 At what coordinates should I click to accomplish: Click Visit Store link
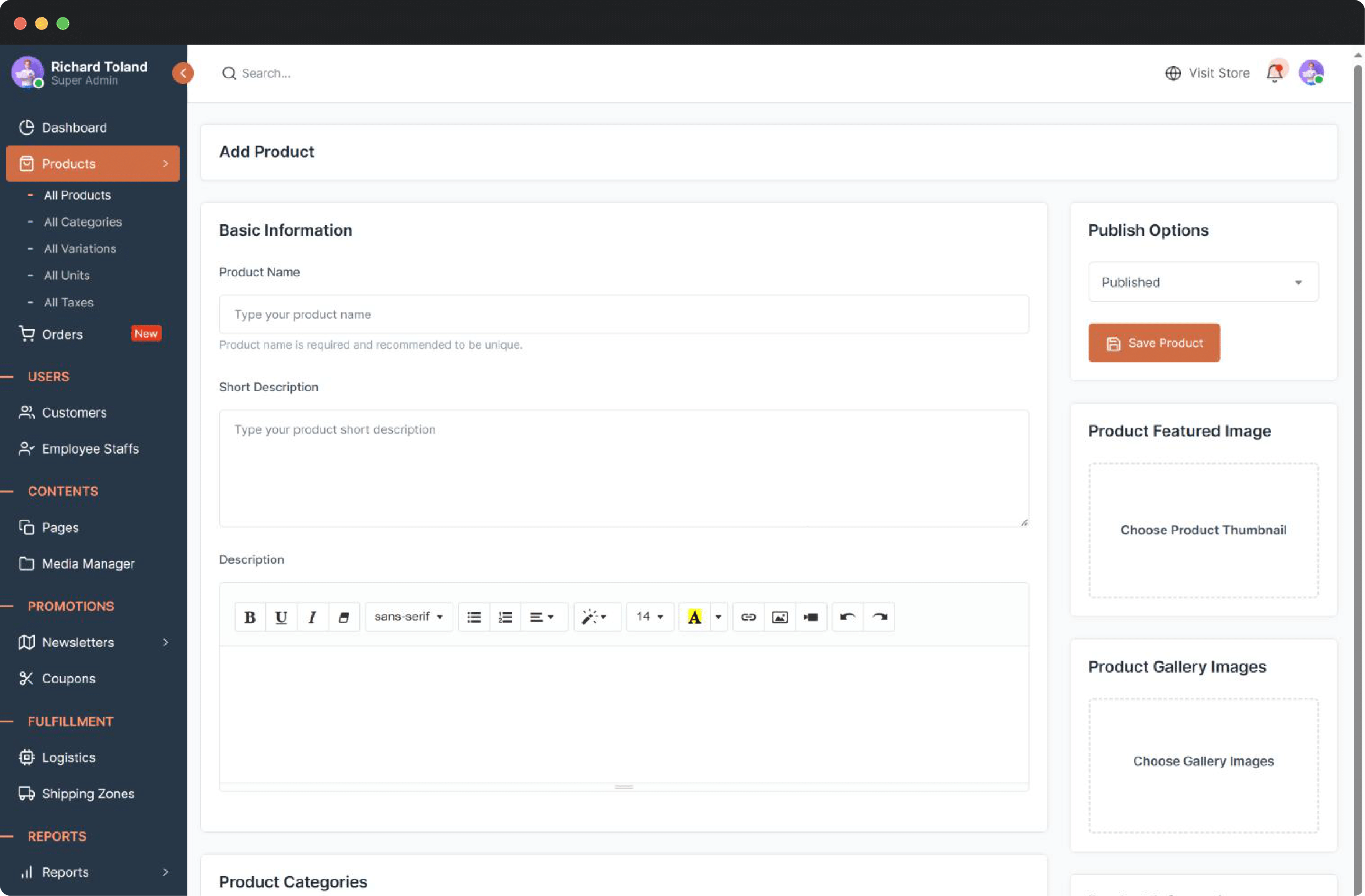click(1207, 73)
